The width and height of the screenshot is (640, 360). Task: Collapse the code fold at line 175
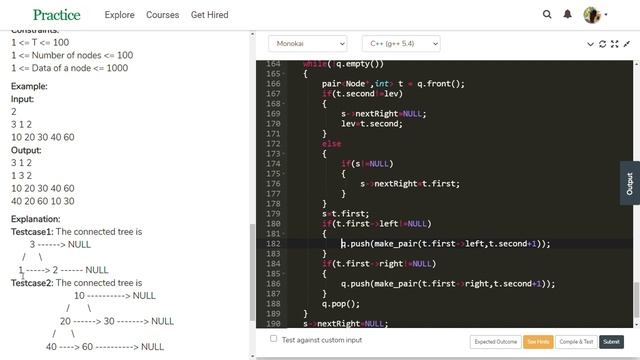tap(284, 174)
